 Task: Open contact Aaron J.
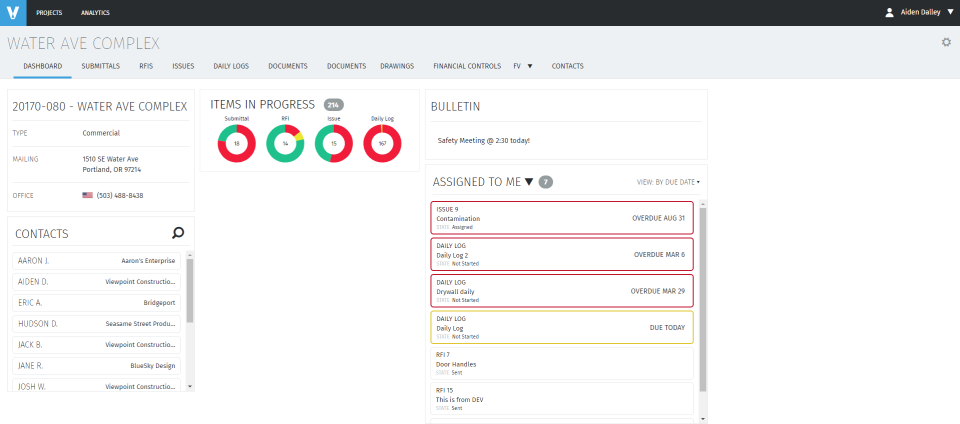pyautogui.click(x=96, y=261)
